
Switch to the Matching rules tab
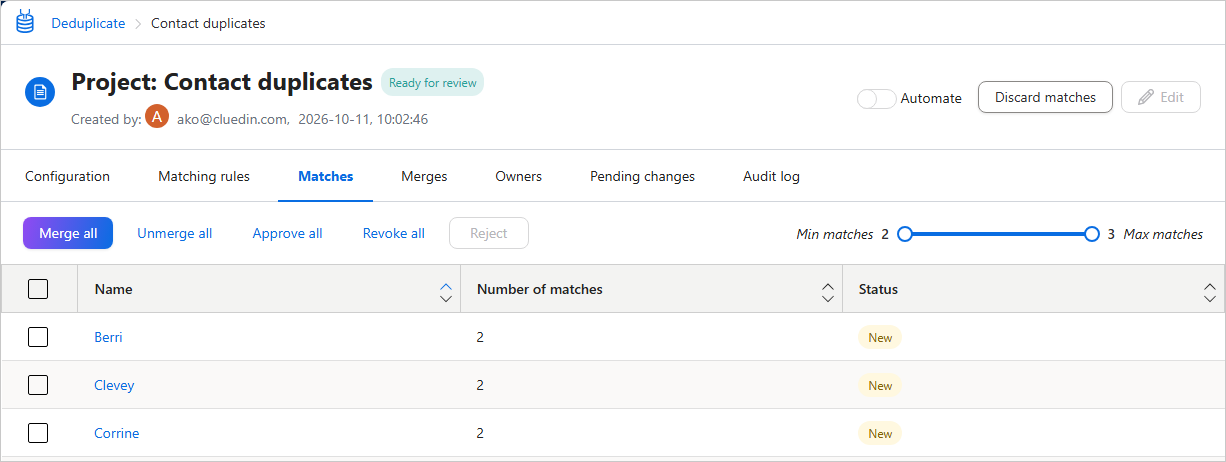tap(204, 176)
